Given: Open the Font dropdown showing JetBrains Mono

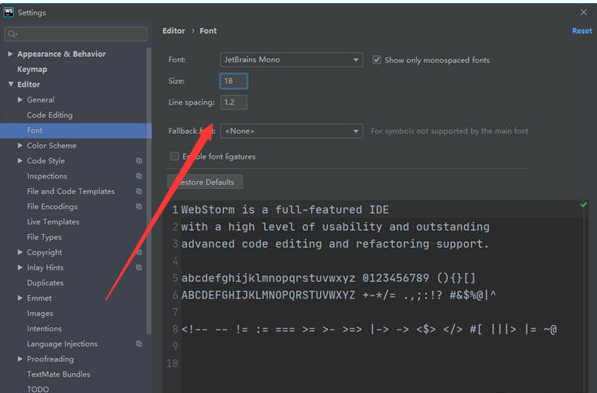Looking at the screenshot, I should tap(291, 60).
